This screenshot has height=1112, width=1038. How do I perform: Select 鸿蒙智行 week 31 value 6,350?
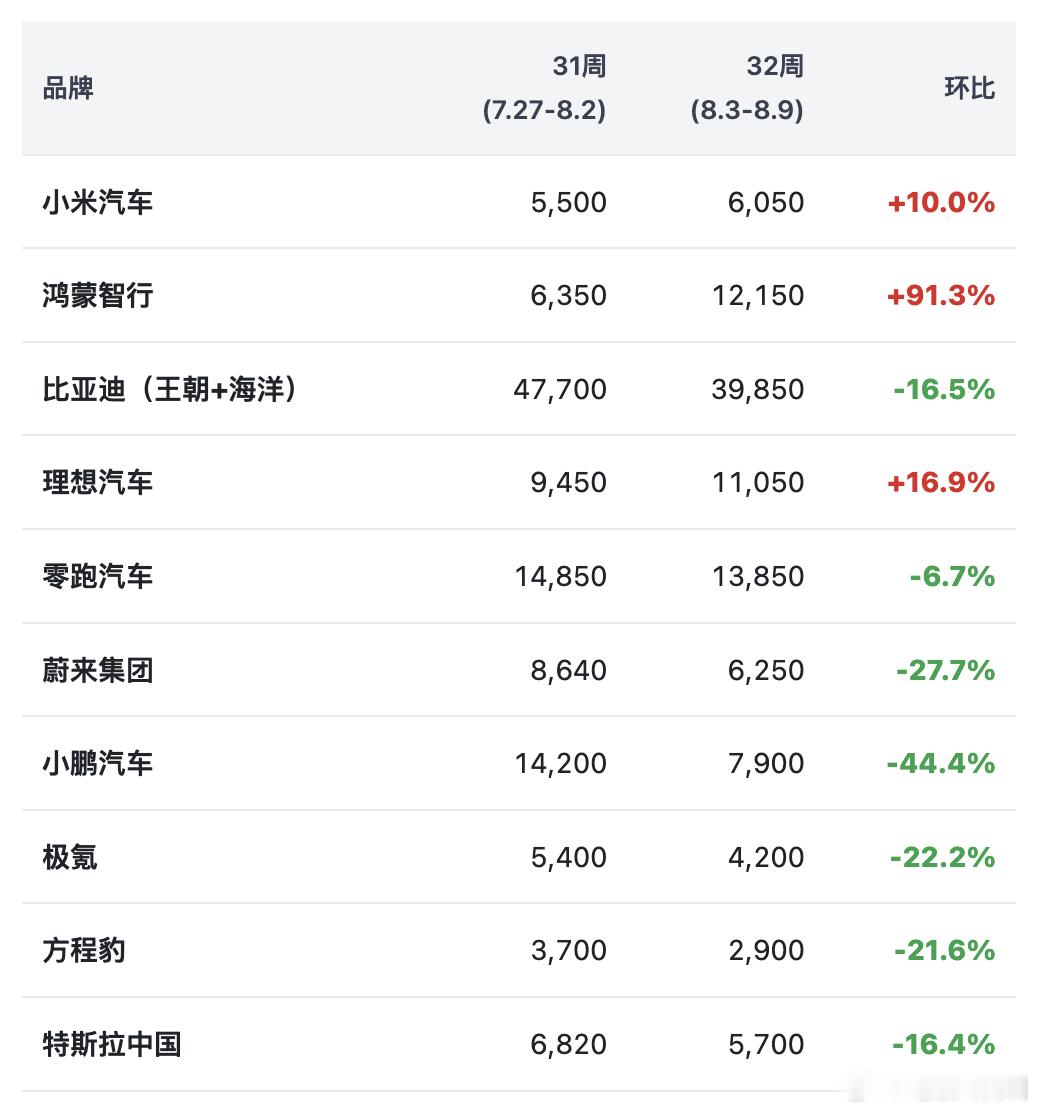coord(569,296)
